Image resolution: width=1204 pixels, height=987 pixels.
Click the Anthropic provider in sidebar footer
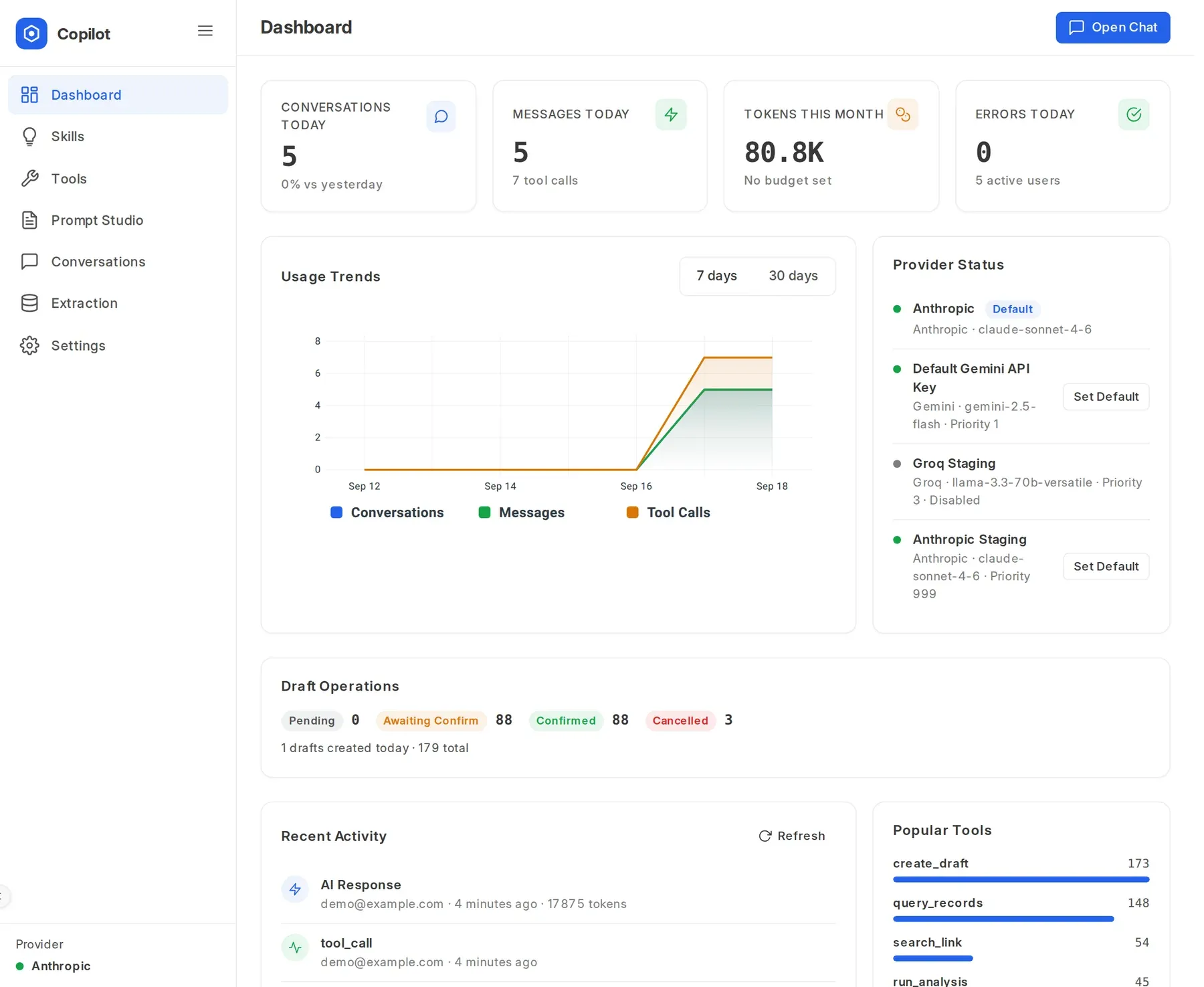point(54,966)
